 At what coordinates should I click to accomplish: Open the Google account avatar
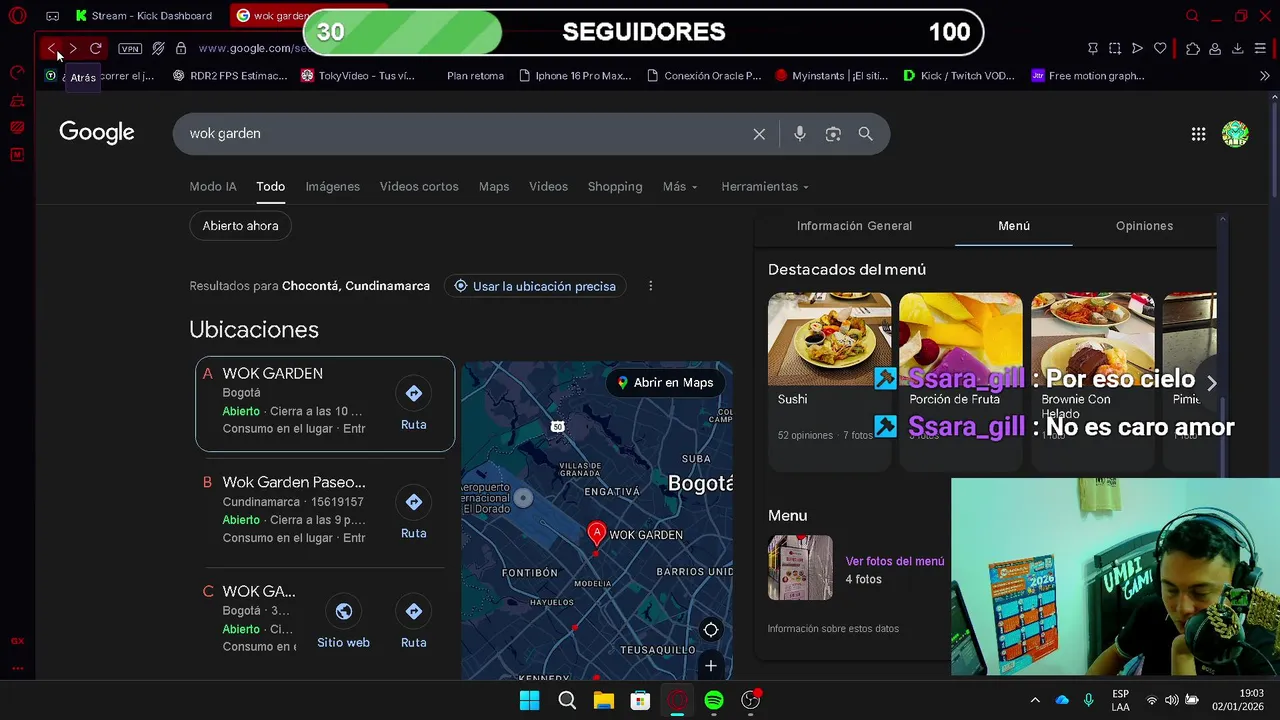tap(1235, 134)
